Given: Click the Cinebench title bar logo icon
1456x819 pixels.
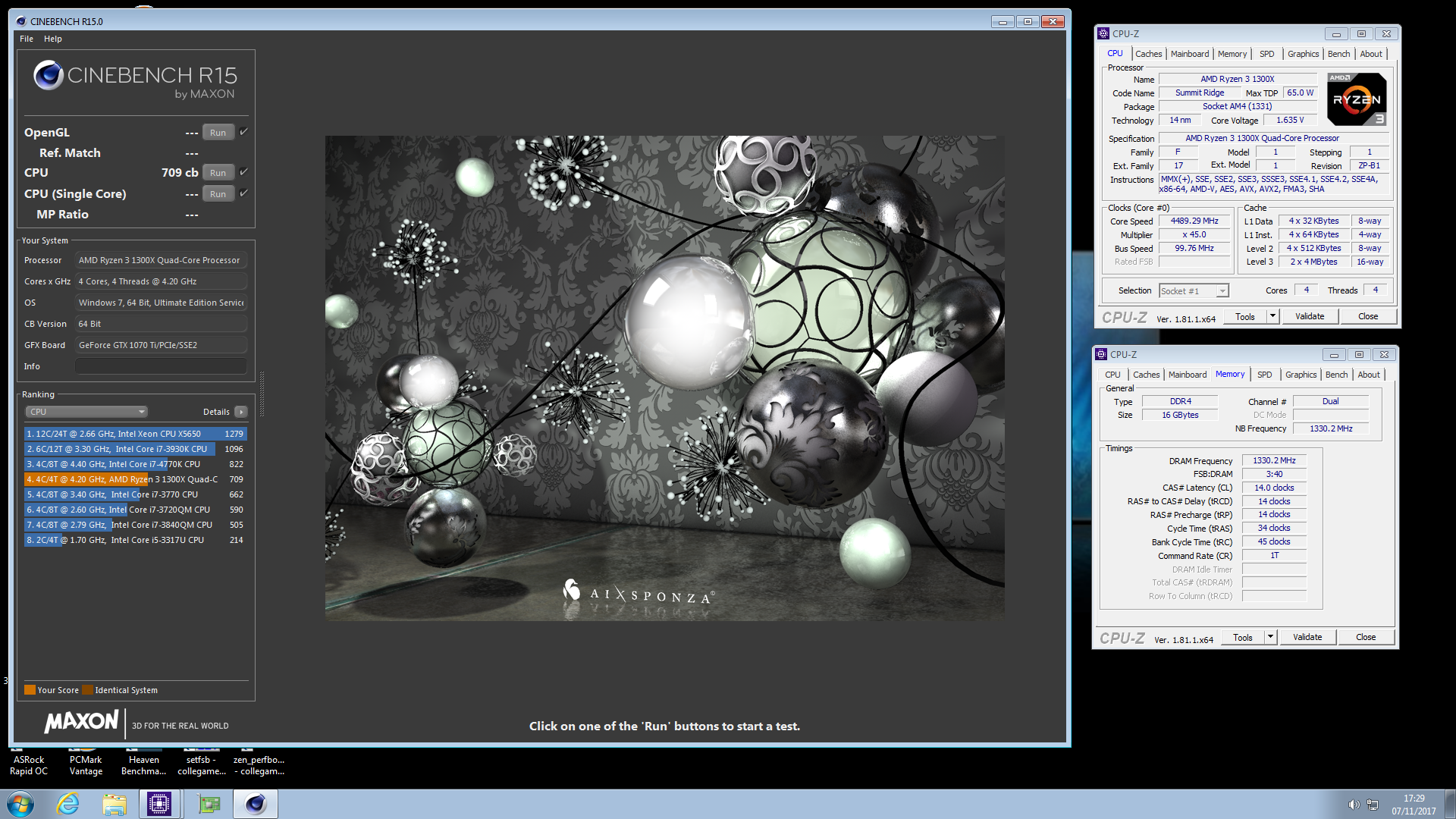Looking at the screenshot, I should click(x=21, y=21).
